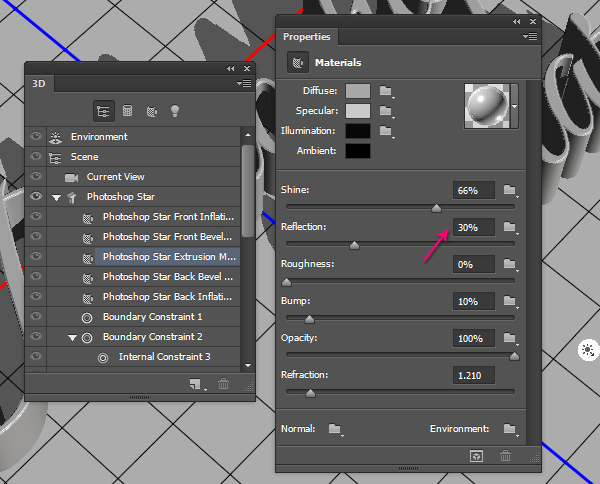Select Photoshop Star Extrusion Material row
The width and height of the screenshot is (600, 484).
(x=169, y=257)
